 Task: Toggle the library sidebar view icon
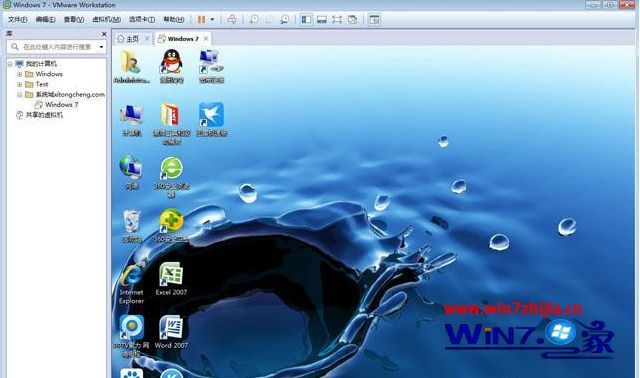pyautogui.click(x=306, y=19)
